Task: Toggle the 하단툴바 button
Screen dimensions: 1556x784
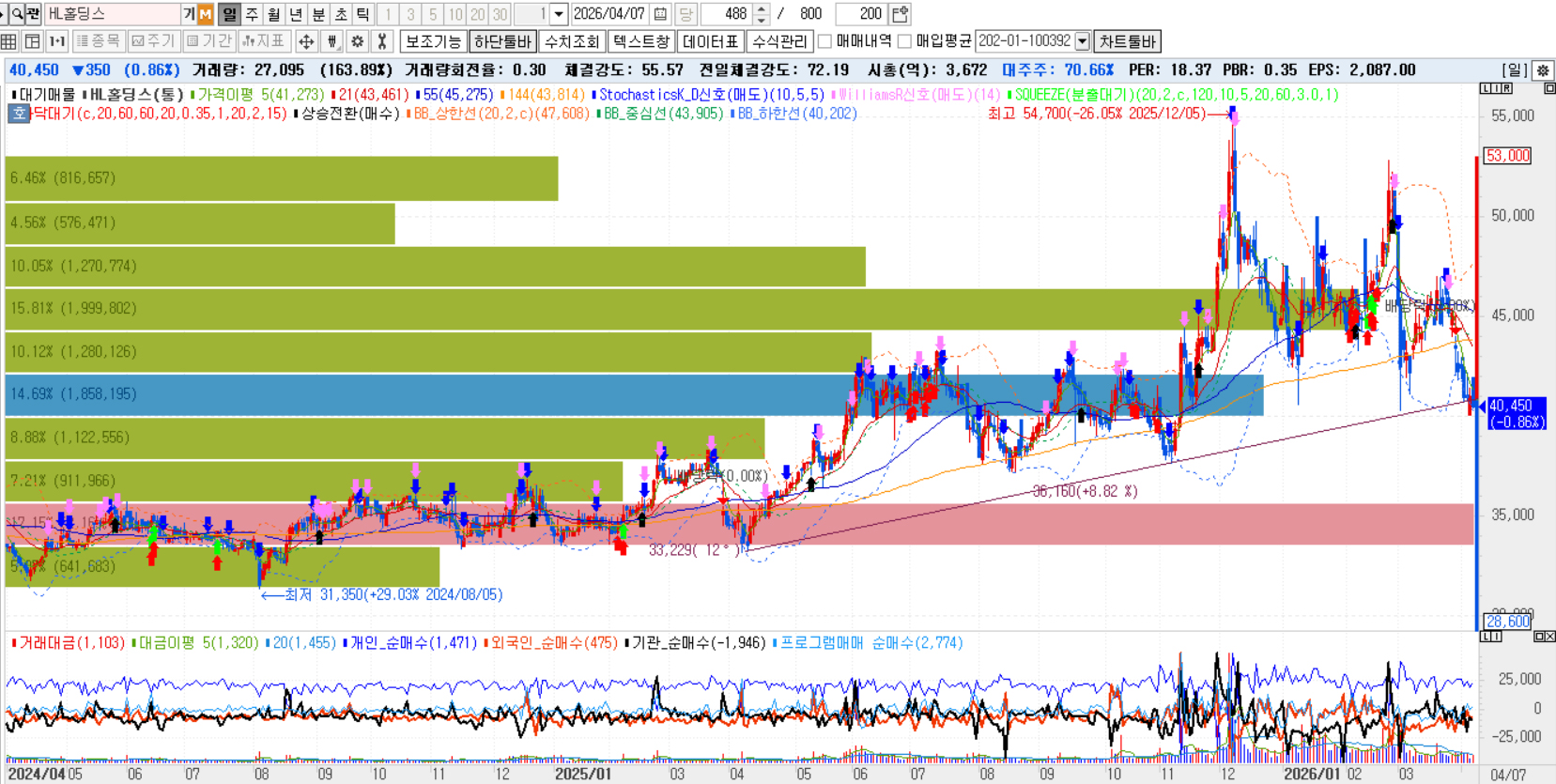Action: coord(502,41)
